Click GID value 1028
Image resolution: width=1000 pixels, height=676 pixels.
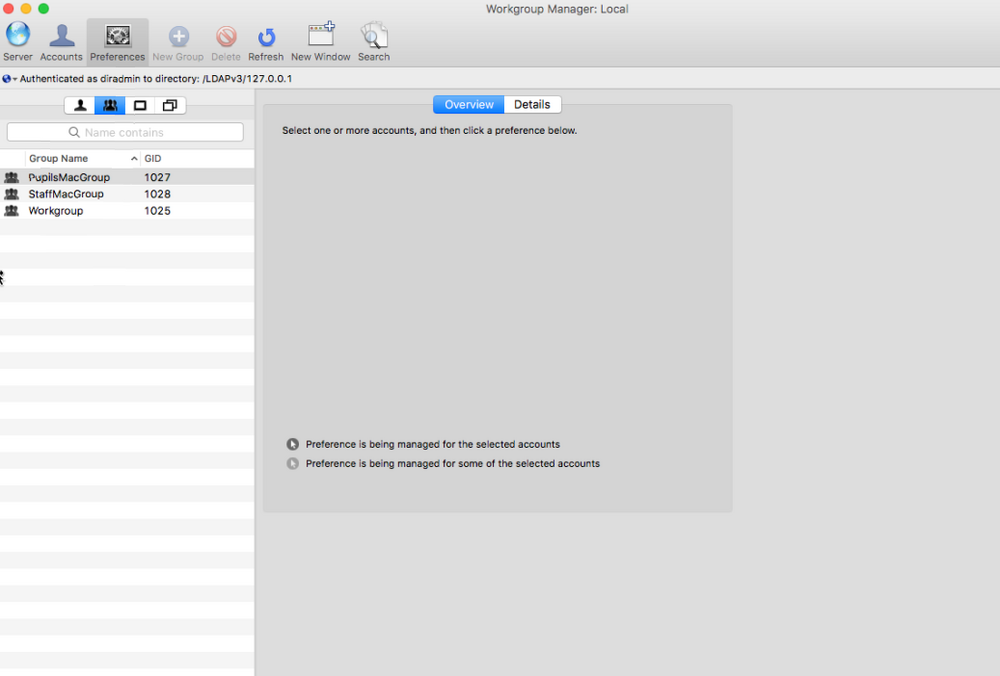[x=158, y=194]
